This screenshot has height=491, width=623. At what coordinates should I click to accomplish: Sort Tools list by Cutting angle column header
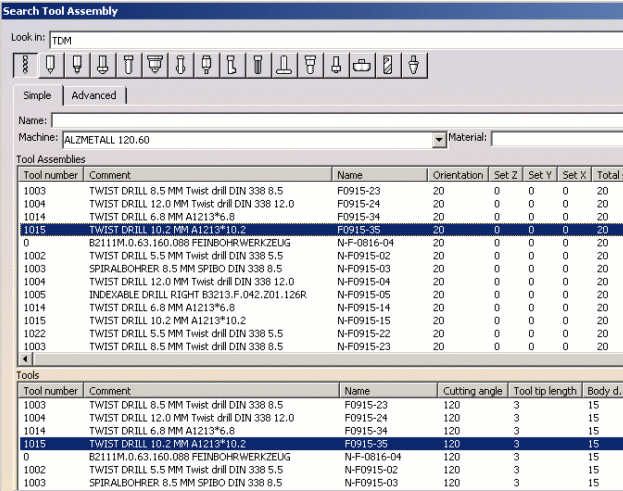pos(472,391)
